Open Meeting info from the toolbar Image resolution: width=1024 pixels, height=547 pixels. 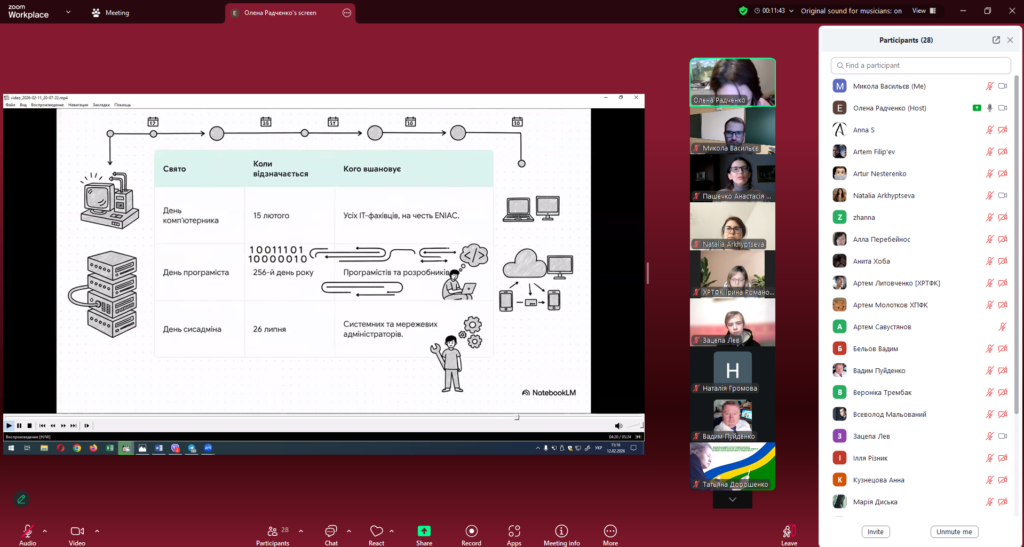(561, 531)
